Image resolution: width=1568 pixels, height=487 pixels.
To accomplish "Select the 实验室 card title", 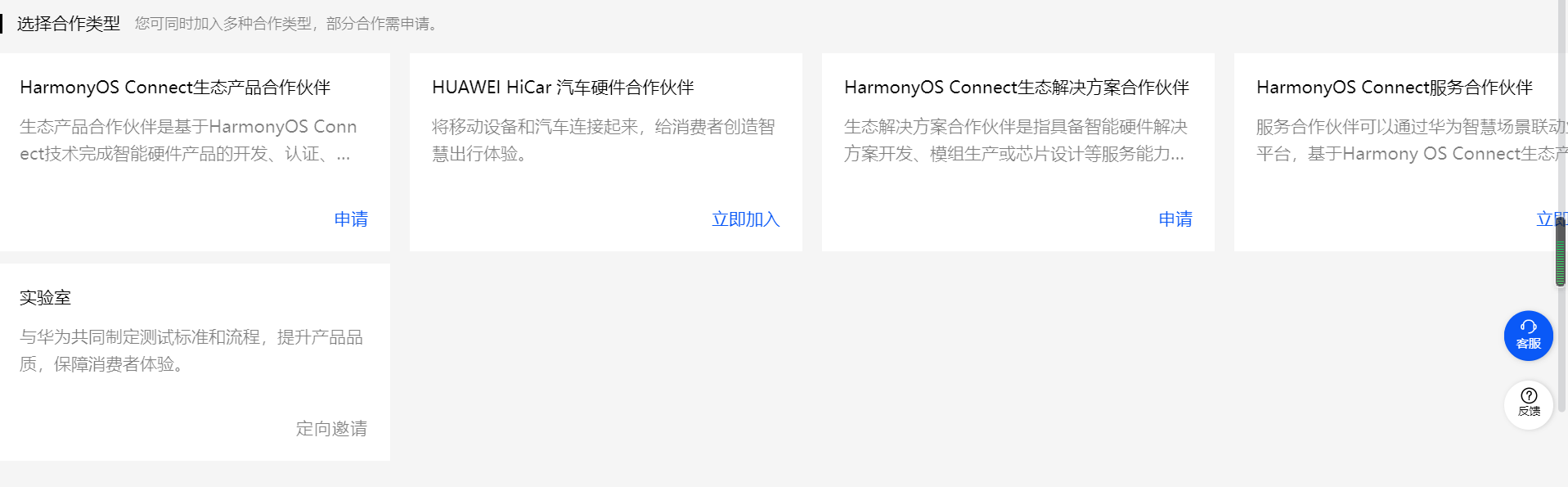I will pyautogui.click(x=45, y=298).
